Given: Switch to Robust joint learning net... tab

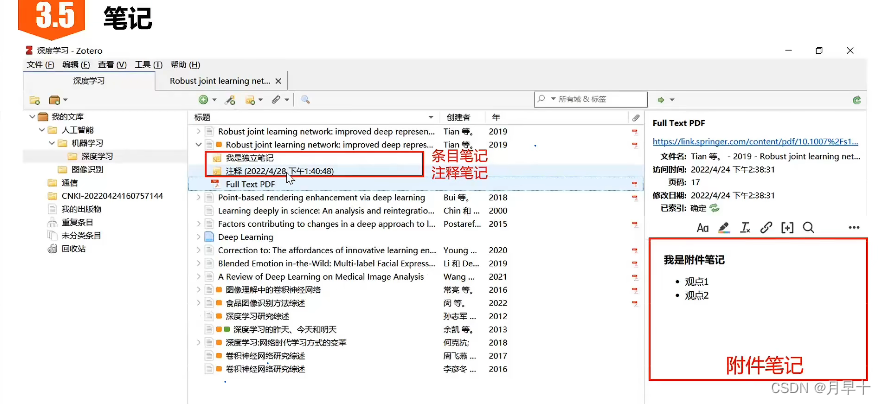Looking at the screenshot, I should [221, 81].
